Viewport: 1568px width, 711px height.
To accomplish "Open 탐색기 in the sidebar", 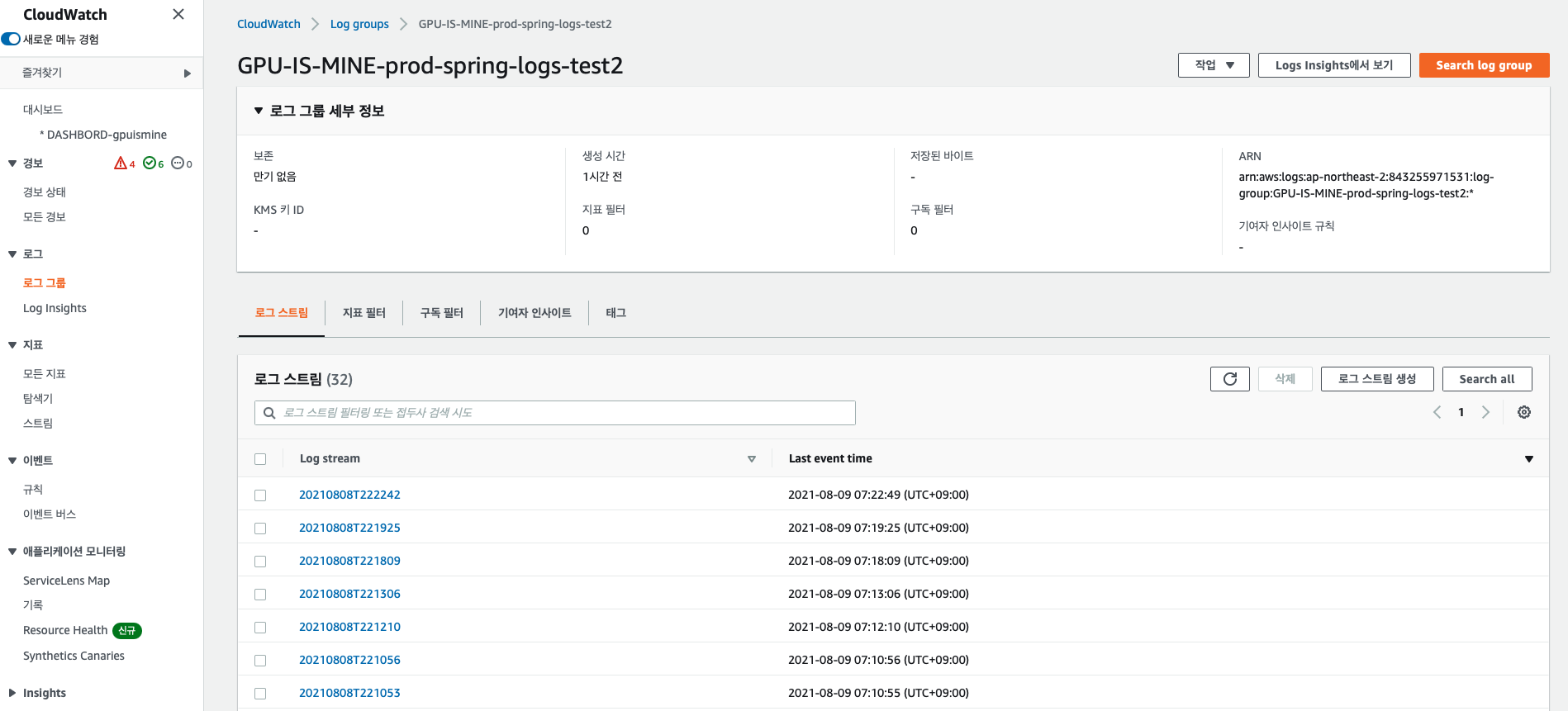I will tap(38, 399).
